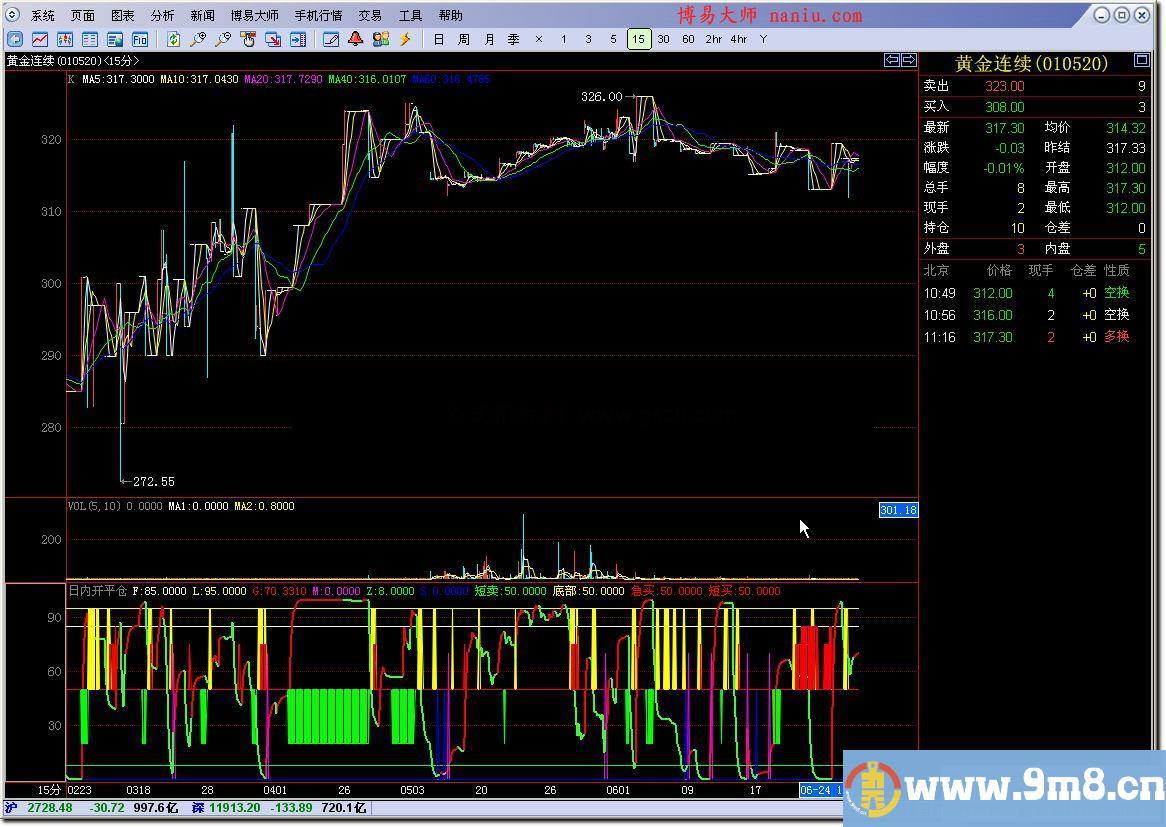The width and height of the screenshot is (1166, 827).
Task: Maximize the 黄金连续 quote panel
Action: pos(1141,61)
